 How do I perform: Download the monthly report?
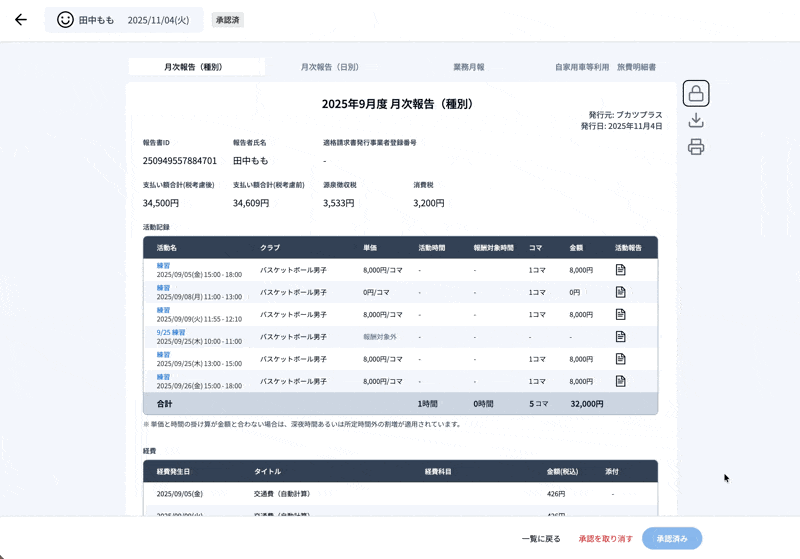696,121
